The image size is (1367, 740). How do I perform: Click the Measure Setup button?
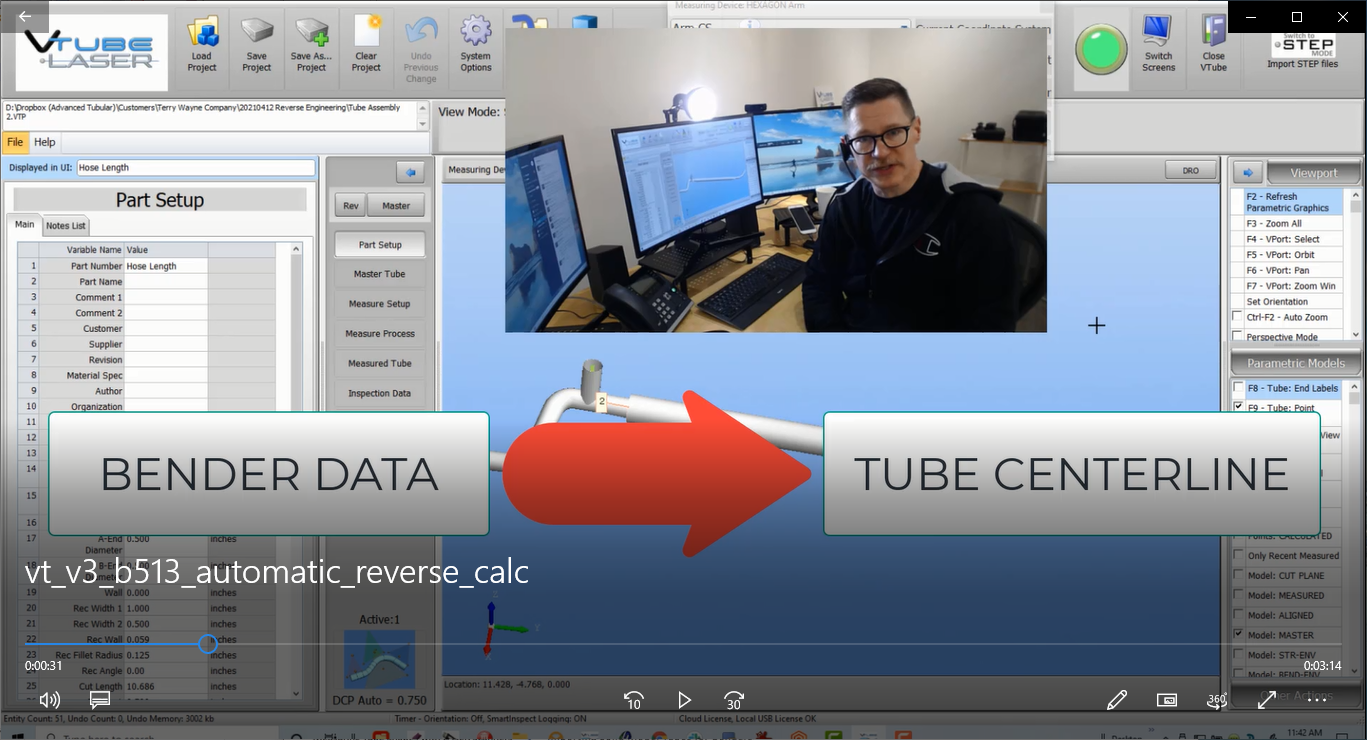[380, 304]
